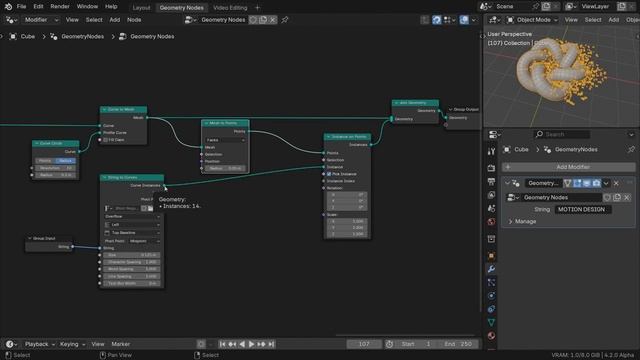Open the modifier extra options dropdown arrow

(606, 183)
